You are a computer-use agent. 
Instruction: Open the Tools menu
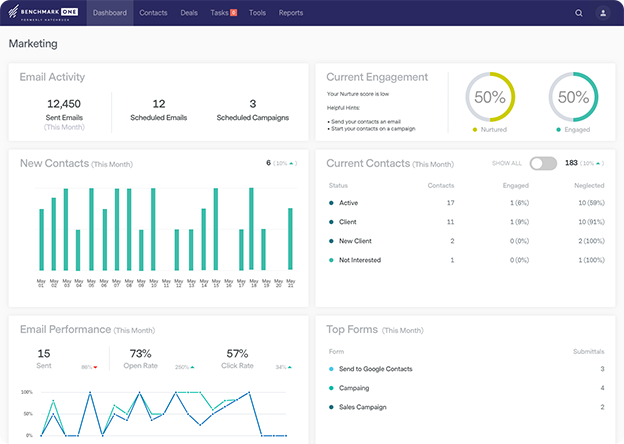(x=257, y=13)
